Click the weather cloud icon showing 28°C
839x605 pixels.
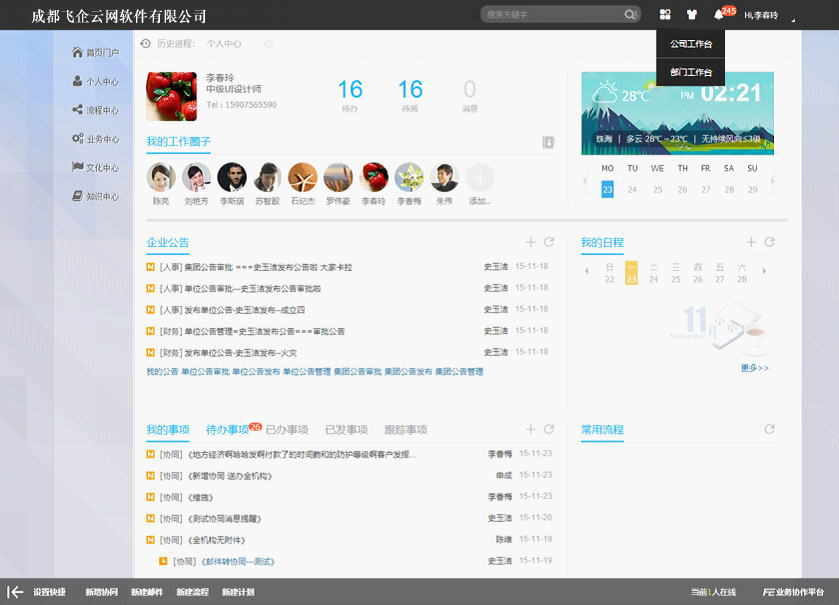point(606,94)
